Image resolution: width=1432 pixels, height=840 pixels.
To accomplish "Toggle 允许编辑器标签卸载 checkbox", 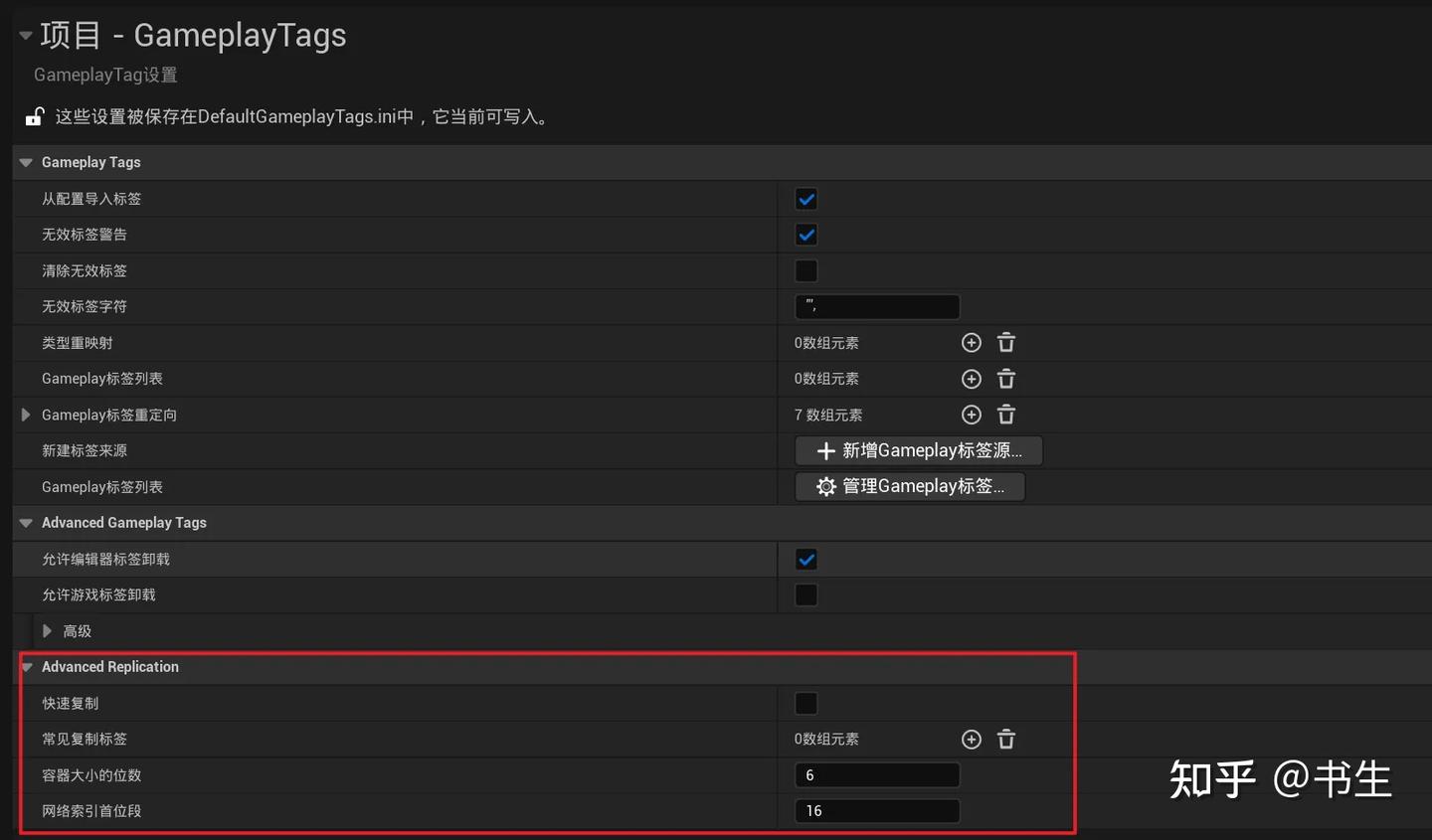I will (x=806, y=560).
